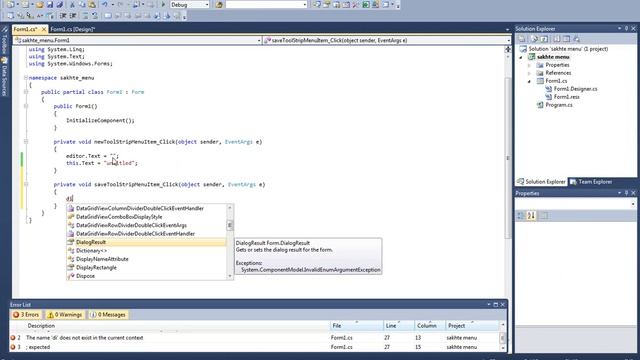This screenshot has width=640, height=360.
Task: Click the Save icon in the toolbar
Action: [50, 5]
